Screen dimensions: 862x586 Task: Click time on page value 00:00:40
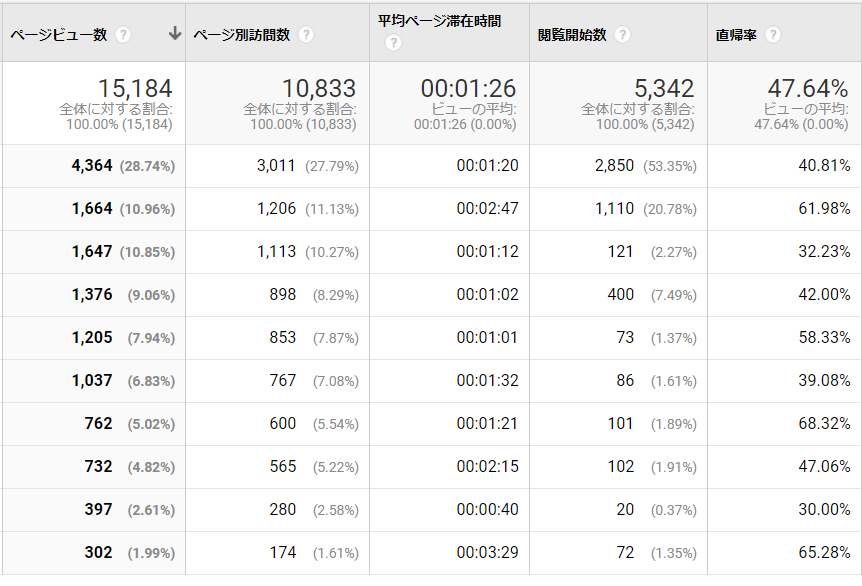coord(488,510)
